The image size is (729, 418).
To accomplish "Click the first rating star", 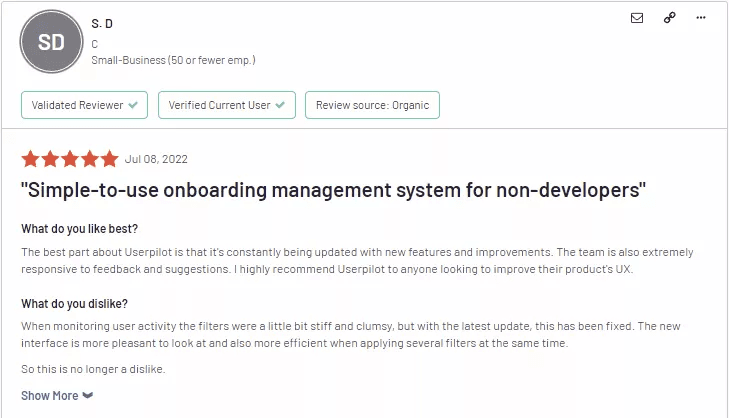I will (30, 159).
